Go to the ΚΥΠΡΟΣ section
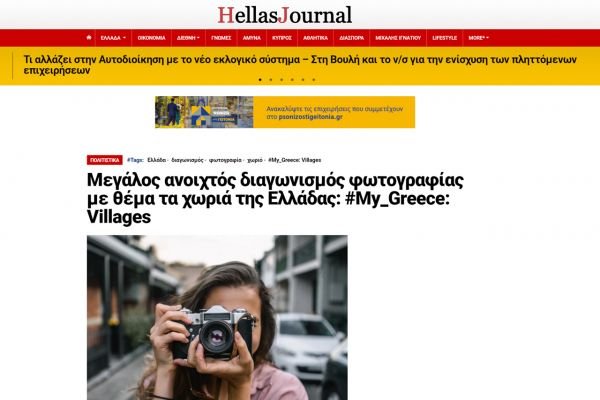 (282, 38)
